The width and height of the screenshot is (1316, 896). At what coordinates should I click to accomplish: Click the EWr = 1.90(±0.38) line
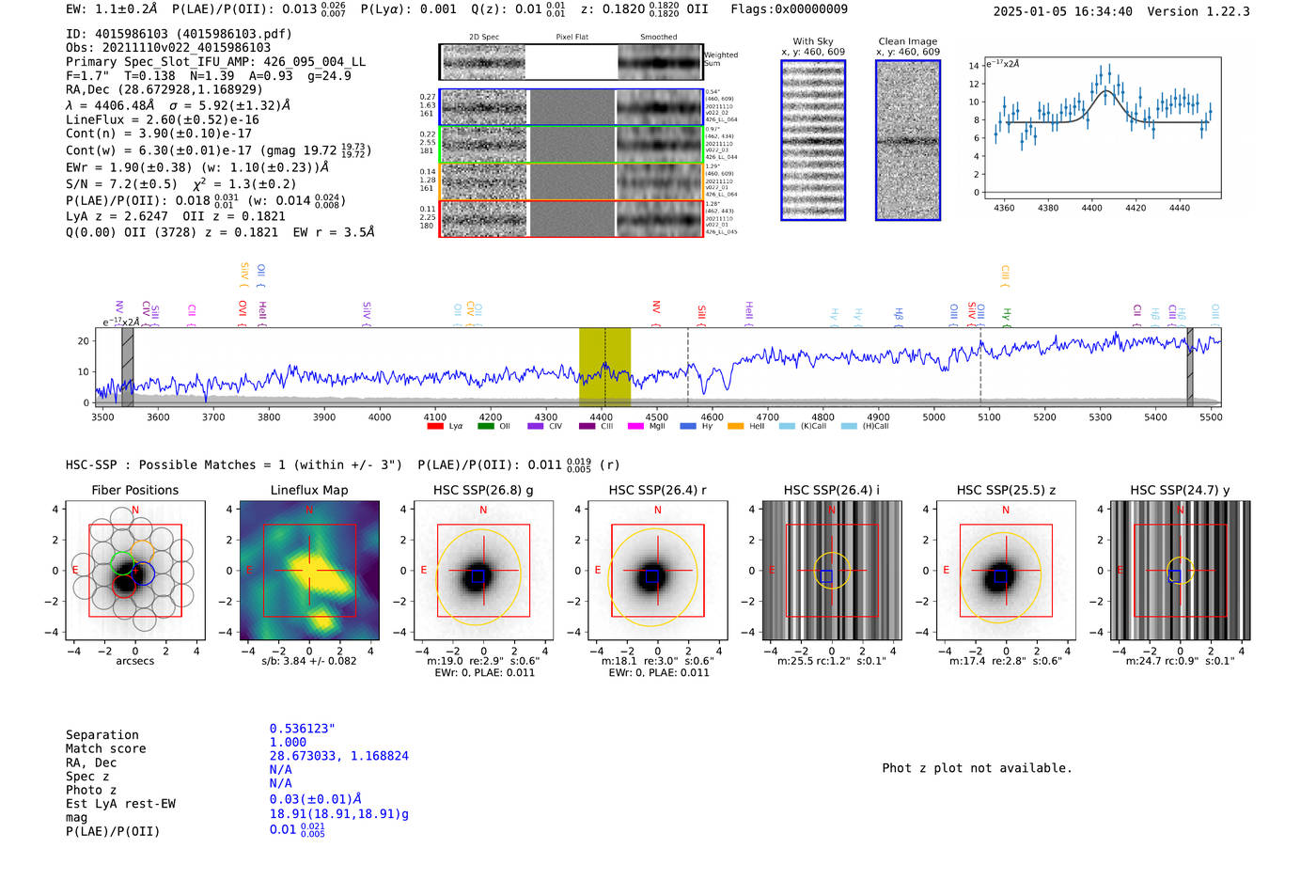point(197,167)
